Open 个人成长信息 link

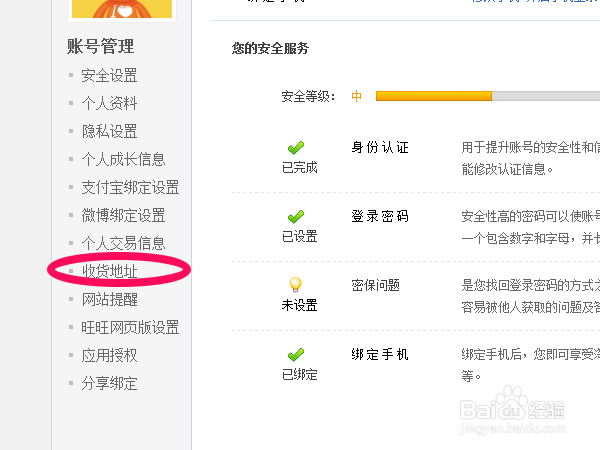click(124, 160)
